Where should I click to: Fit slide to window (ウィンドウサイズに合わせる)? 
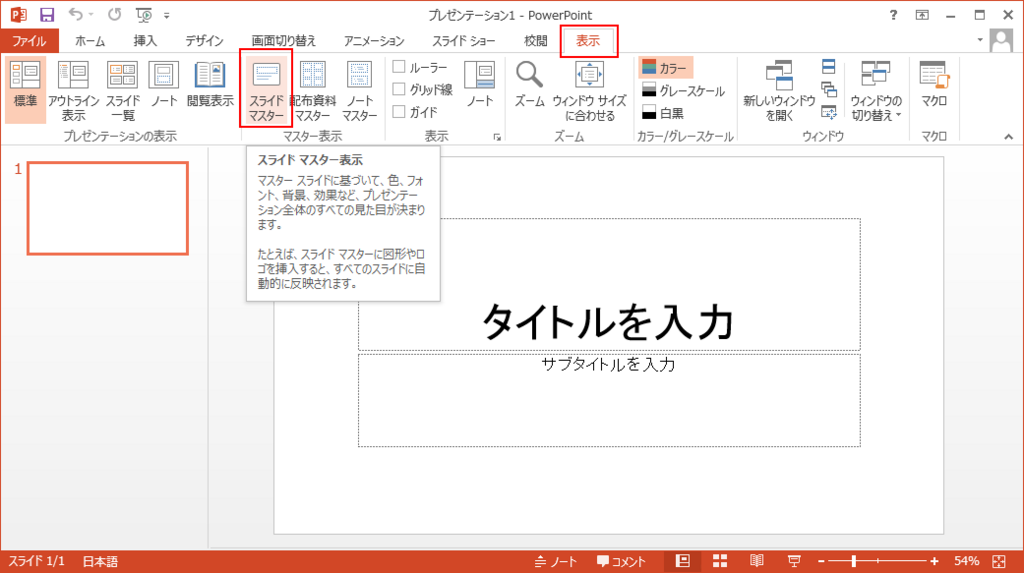589,90
